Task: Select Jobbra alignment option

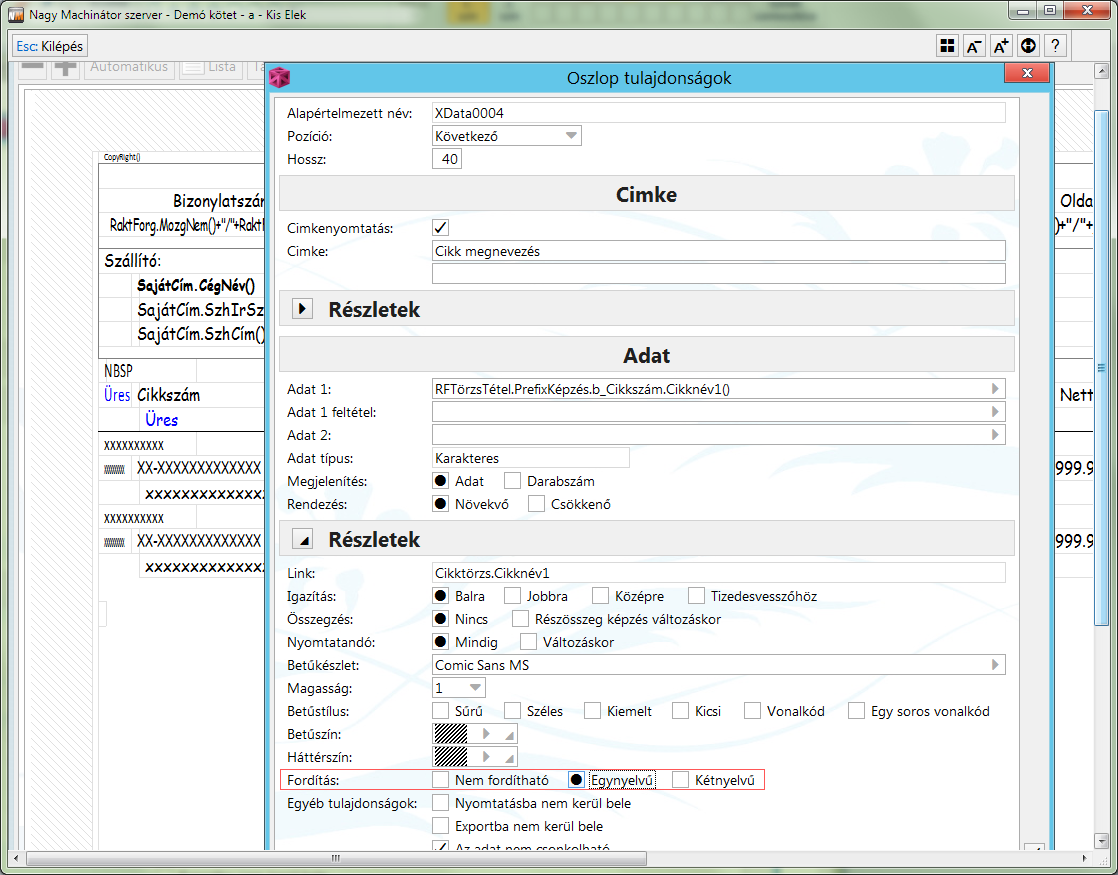Action: [512, 596]
